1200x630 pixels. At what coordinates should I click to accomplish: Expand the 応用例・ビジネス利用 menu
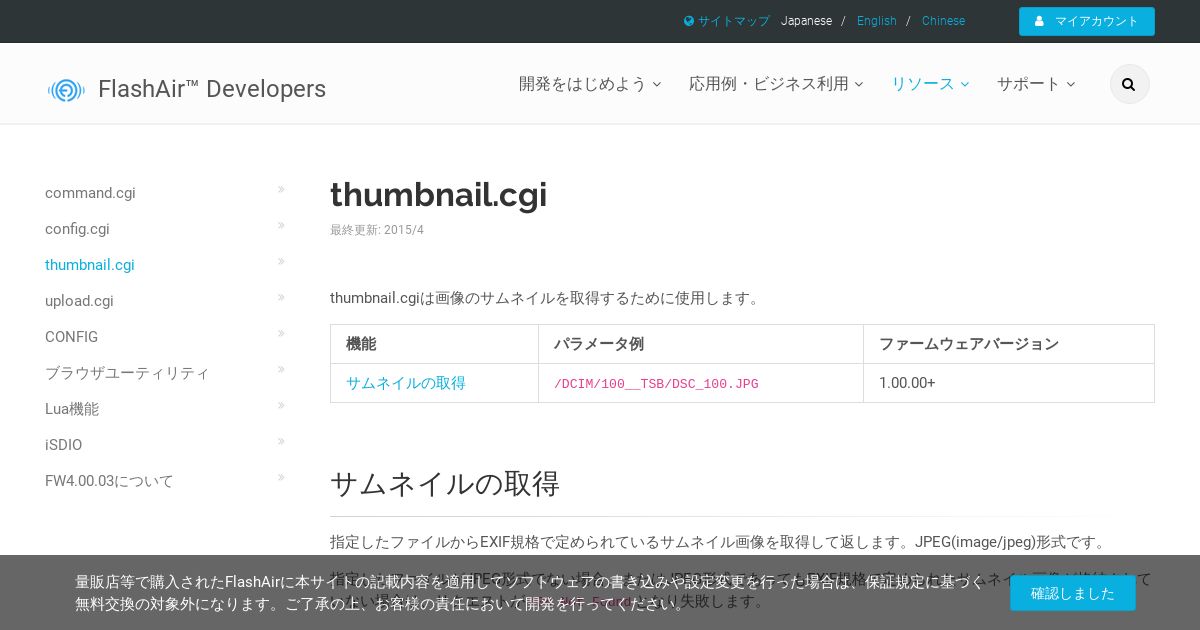776,84
